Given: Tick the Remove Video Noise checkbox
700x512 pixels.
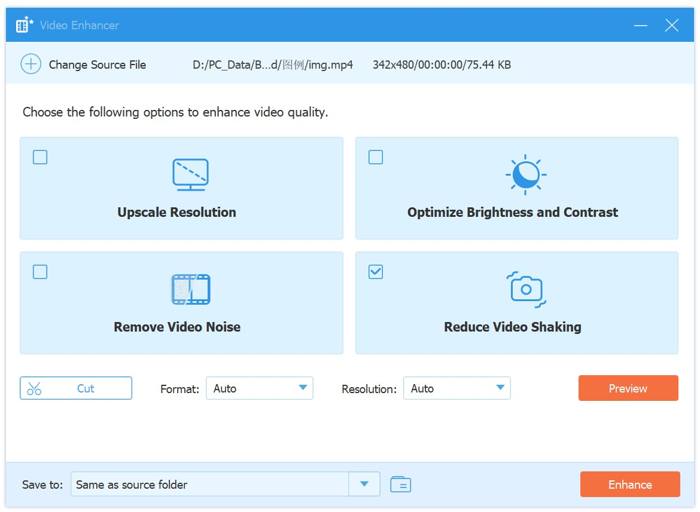Looking at the screenshot, I should point(40,272).
